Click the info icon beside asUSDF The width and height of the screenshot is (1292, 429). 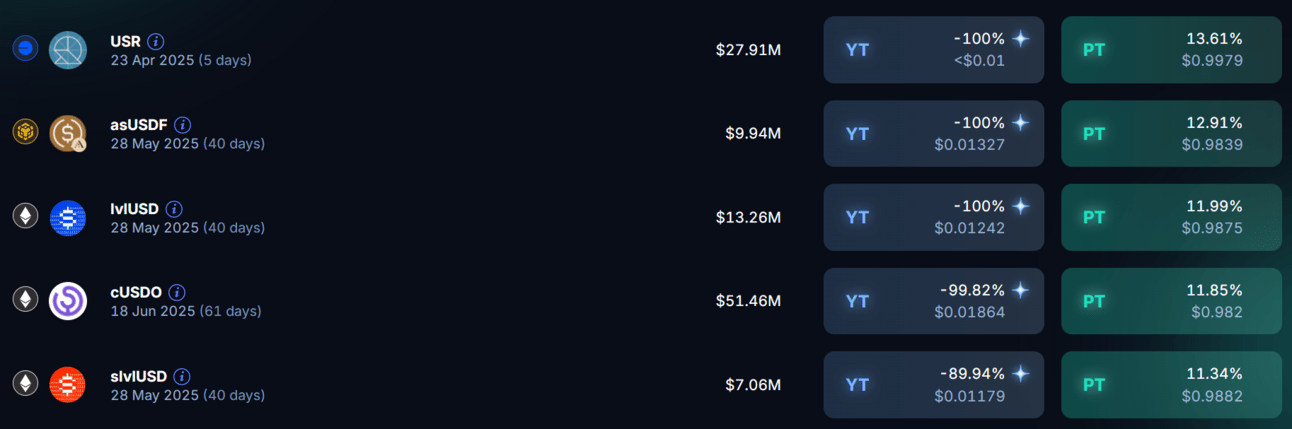click(x=183, y=126)
